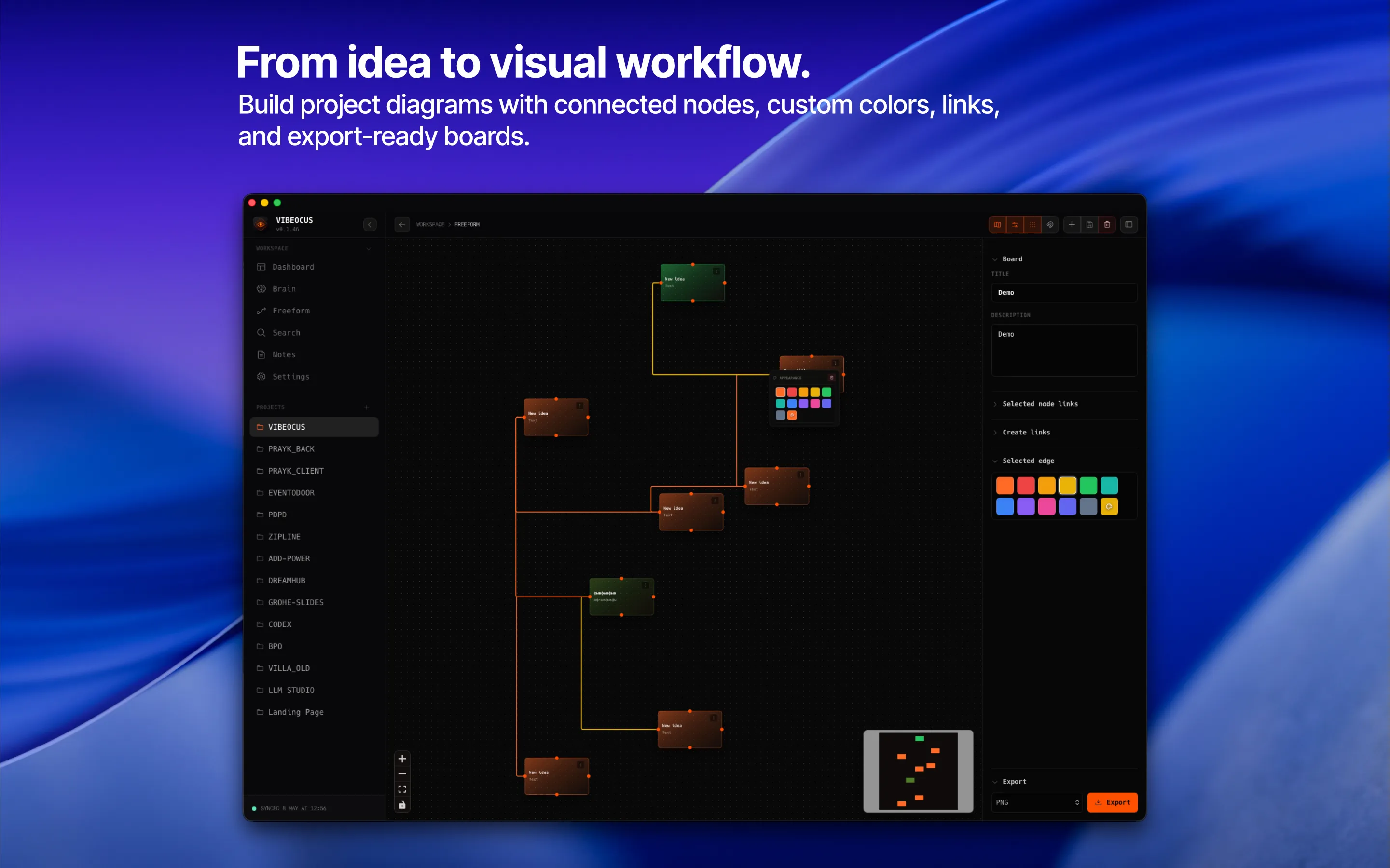1390x868 pixels.
Task: Open the CODEX project folder
Action: click(x=314, y=624)
